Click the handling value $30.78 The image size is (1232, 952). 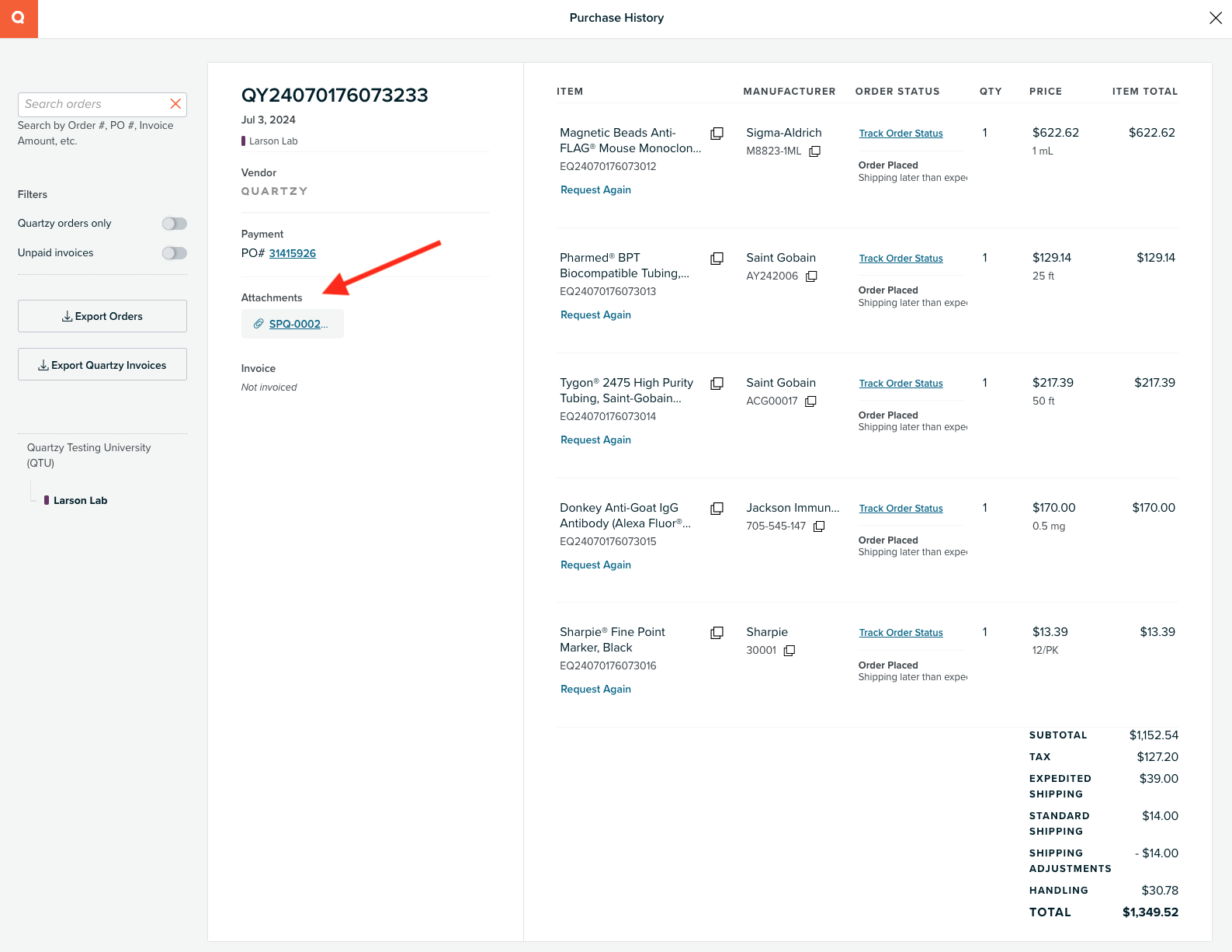1160,891
